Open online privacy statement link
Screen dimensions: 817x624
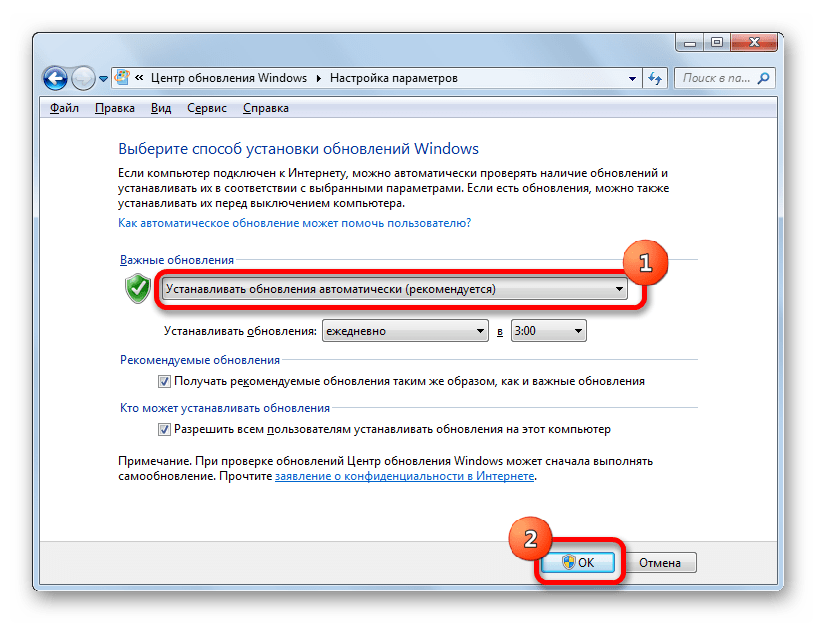point(404,477)
